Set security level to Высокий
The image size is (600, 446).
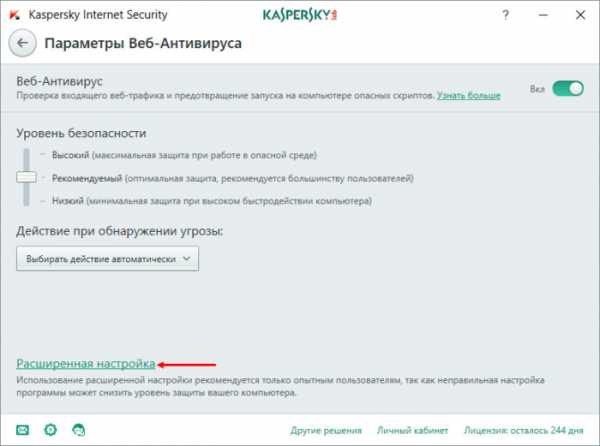click(x=70, y=155)
